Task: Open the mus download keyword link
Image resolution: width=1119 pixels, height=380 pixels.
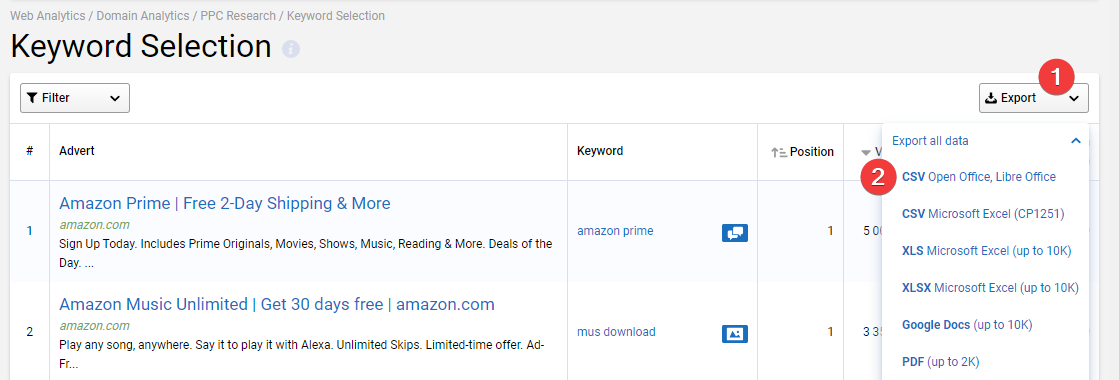Action: [617, 331]
